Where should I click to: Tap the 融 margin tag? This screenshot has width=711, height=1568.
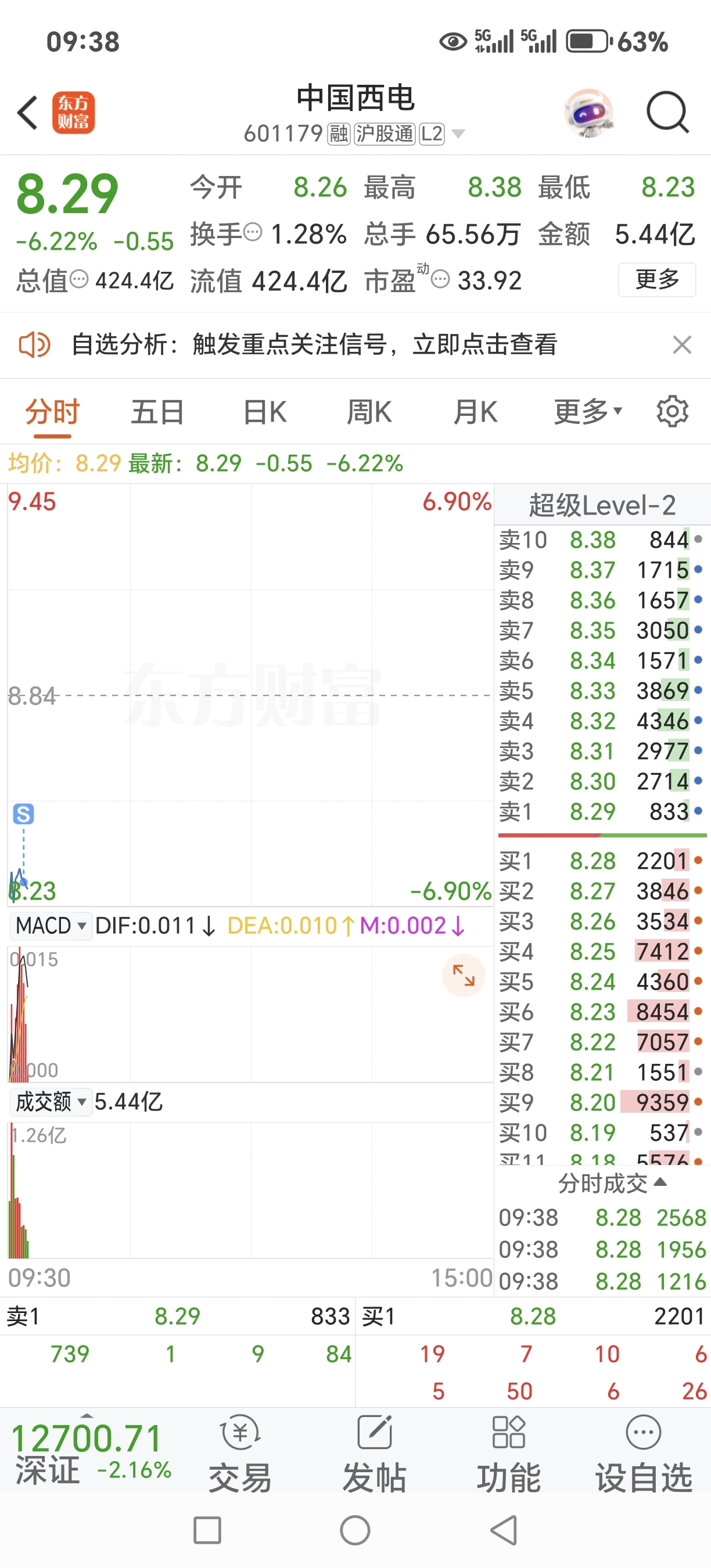click(x=339, y=134)
